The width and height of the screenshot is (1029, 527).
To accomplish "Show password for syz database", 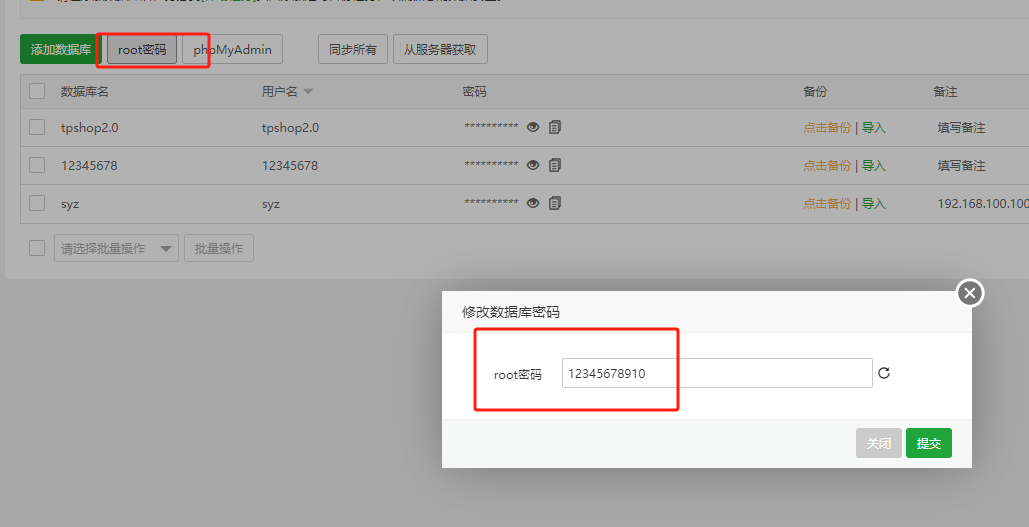I will pyautogui.click(x=533, y=203).
